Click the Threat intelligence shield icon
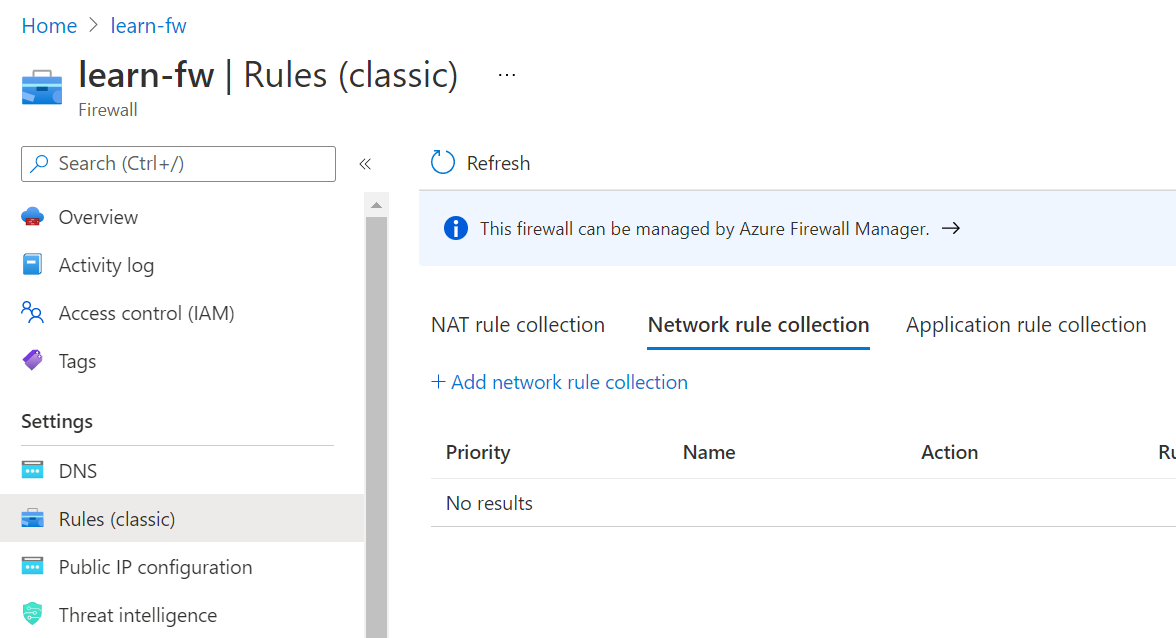The width and height of the screenshot is (1176, 638). click(32, 614)
